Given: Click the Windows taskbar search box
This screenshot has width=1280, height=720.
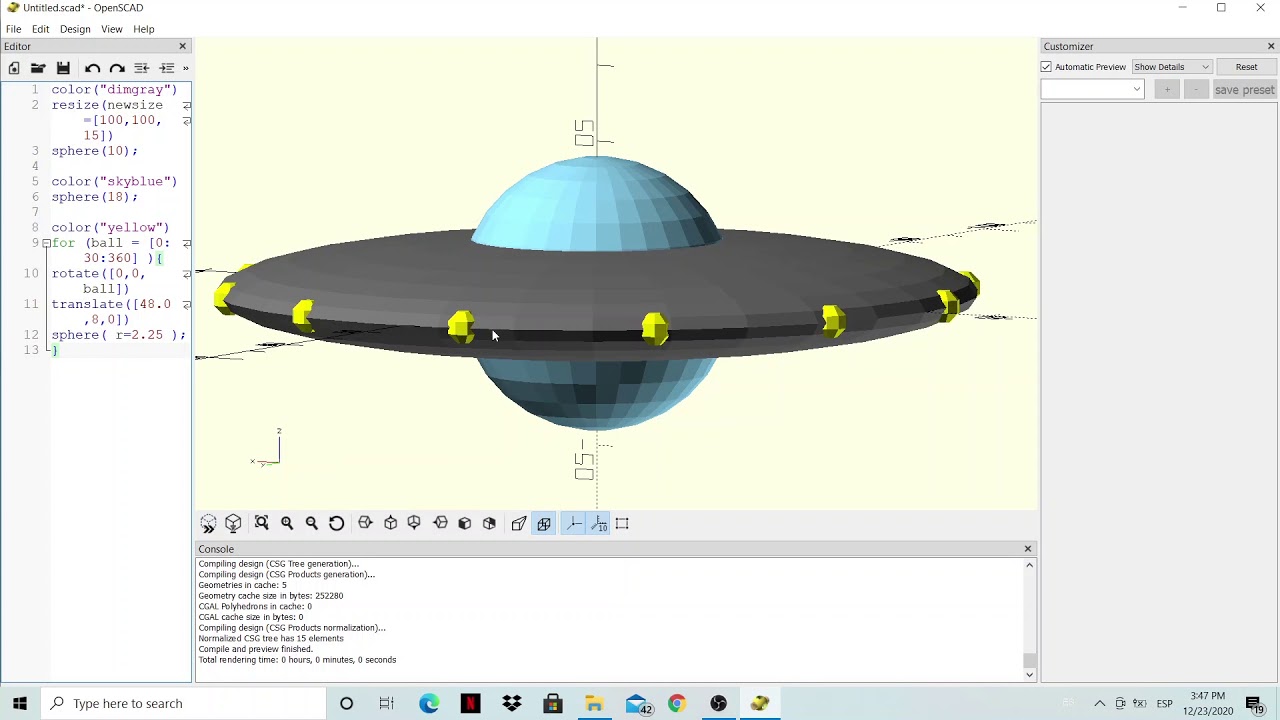Looking at the screenshot, I should coord(184,703).
